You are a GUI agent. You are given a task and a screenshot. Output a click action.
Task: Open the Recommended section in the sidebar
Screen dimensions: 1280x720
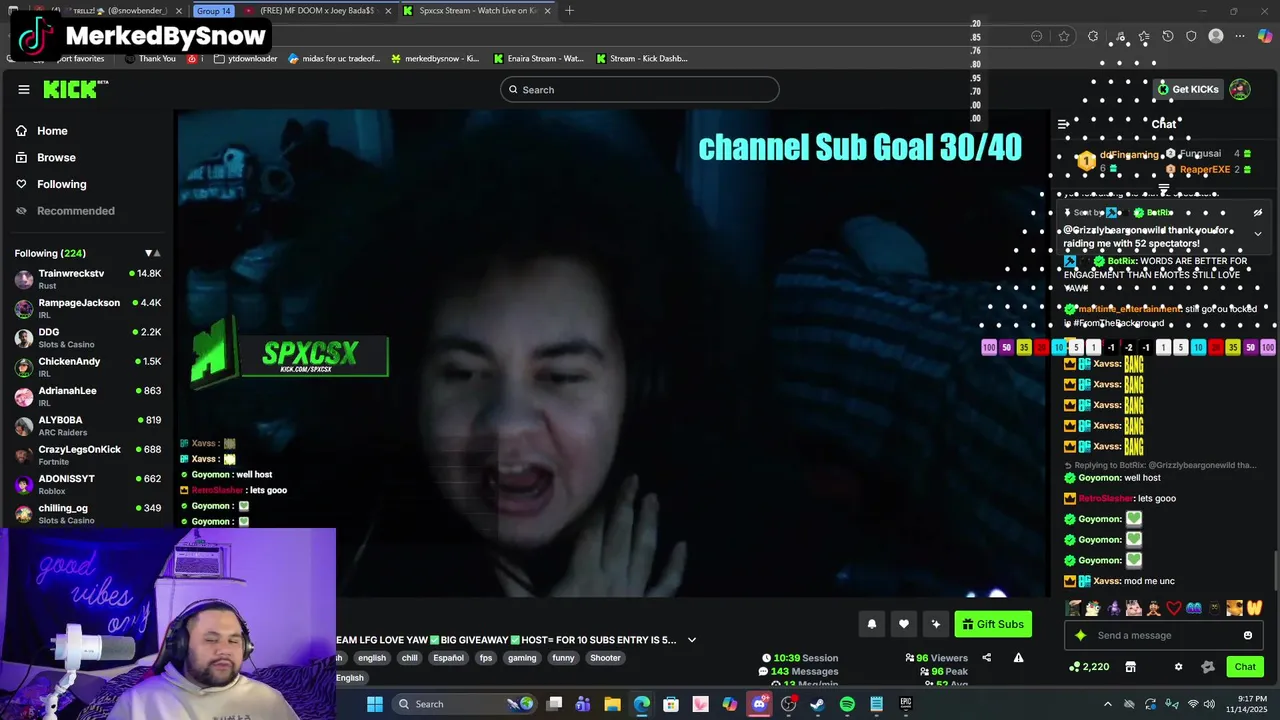point(75,211)
